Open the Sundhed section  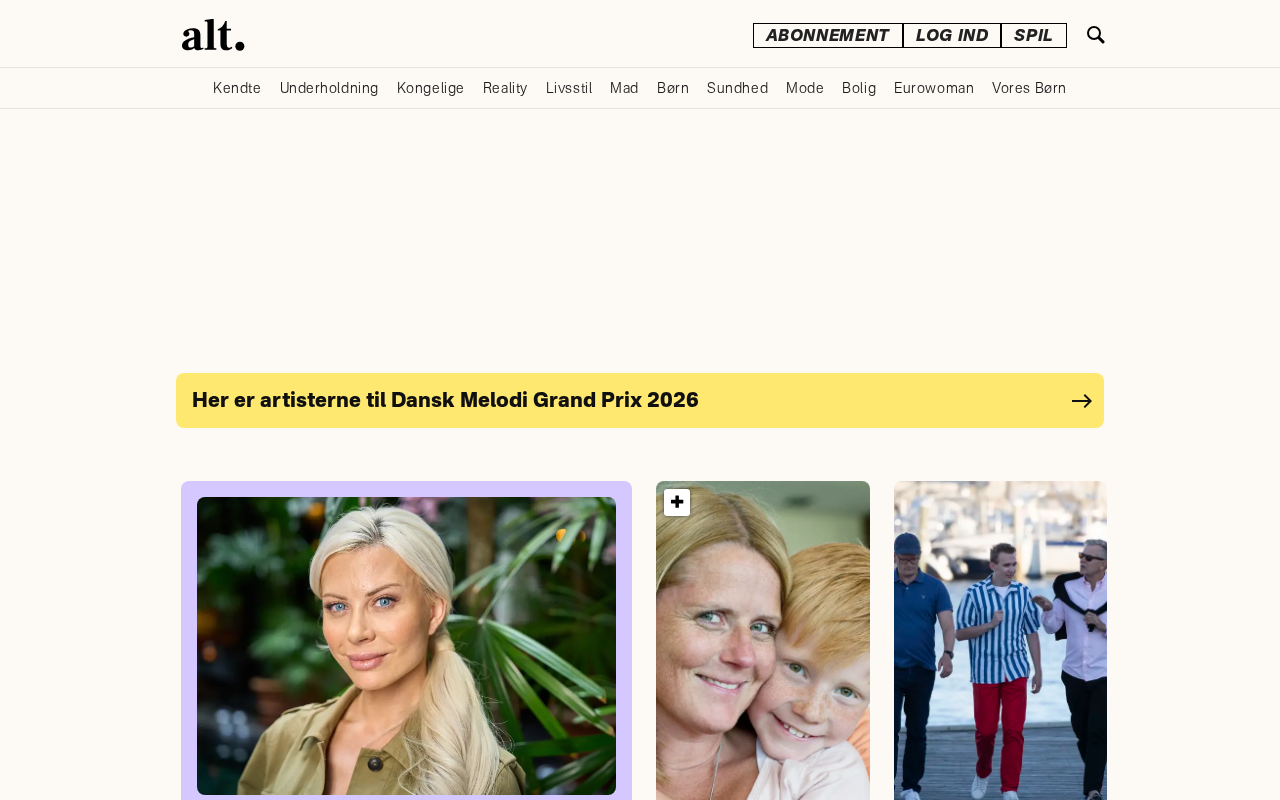click(737, 88)
